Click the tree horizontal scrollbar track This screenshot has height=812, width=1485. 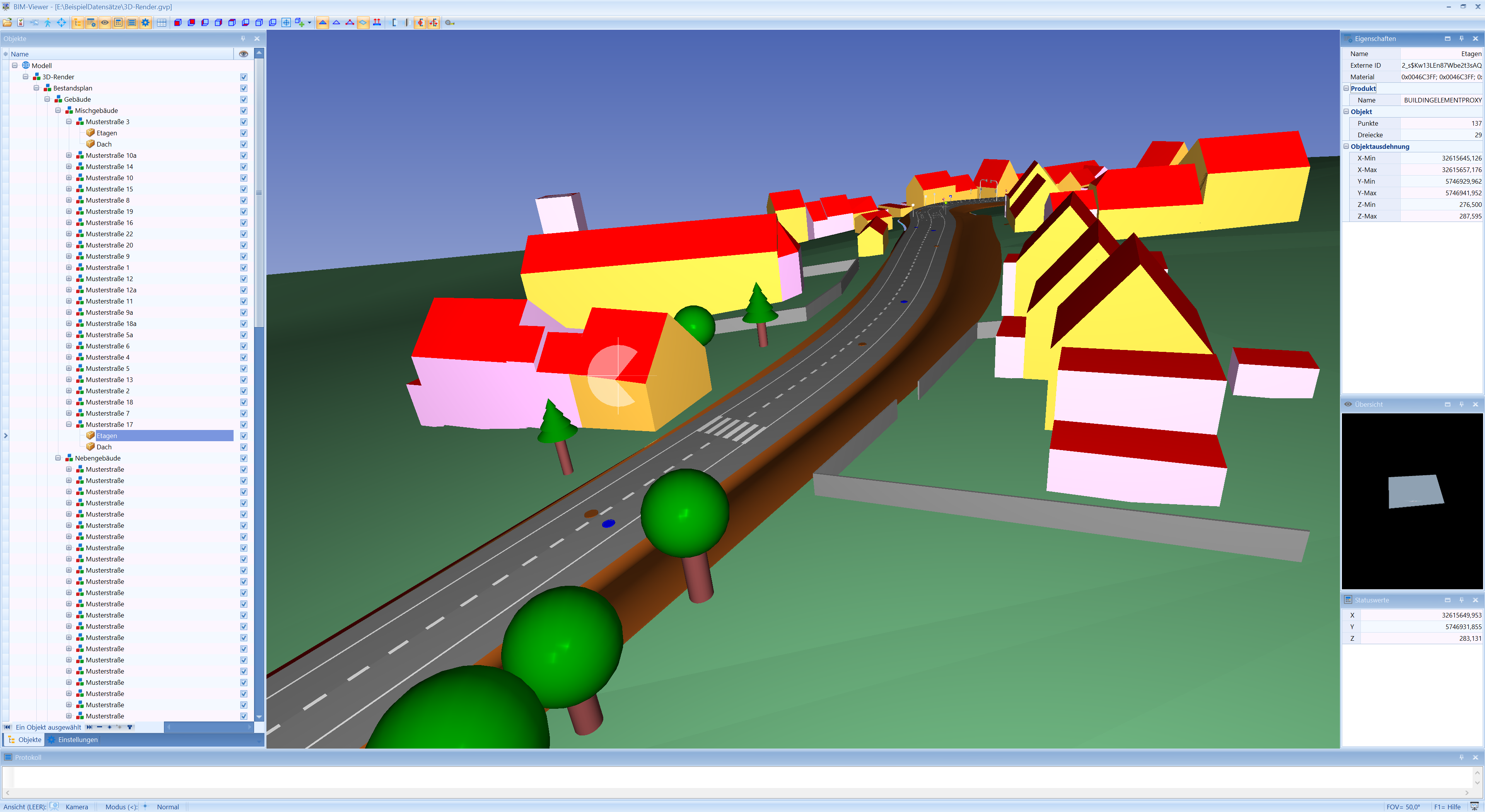click(x=209, y=727)
